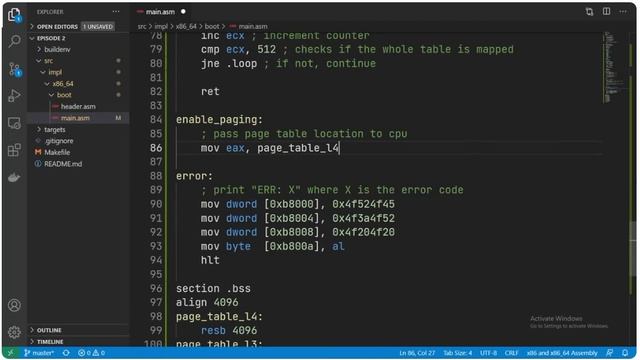Click 'section .bss' text
This screenshot has height=360, width=640.
coord(213,289)
